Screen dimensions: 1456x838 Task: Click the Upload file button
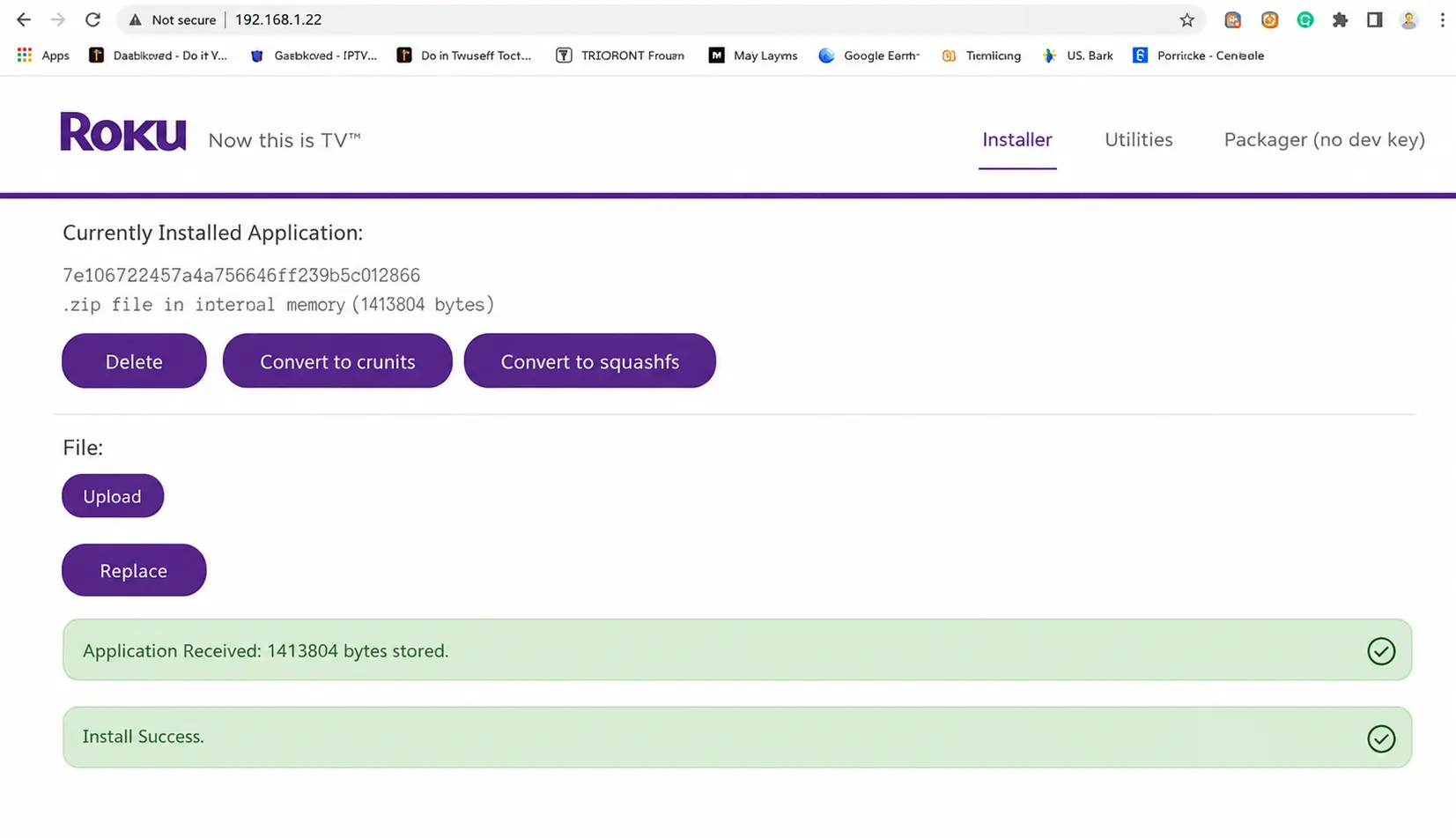pyautogui.click(x=113, y=496)
